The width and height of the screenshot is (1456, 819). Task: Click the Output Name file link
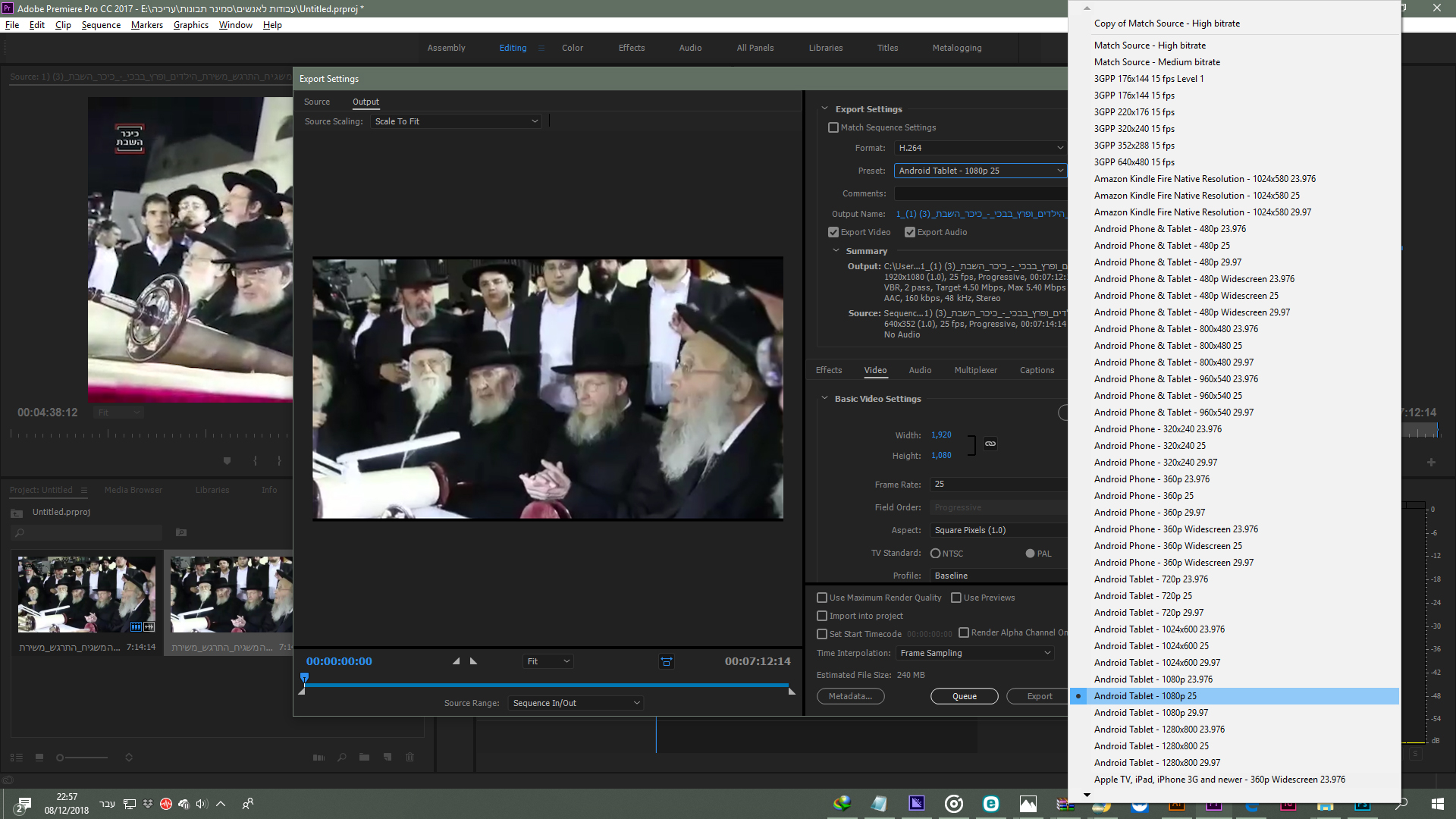pyautogui.click(x=980, y=214)
